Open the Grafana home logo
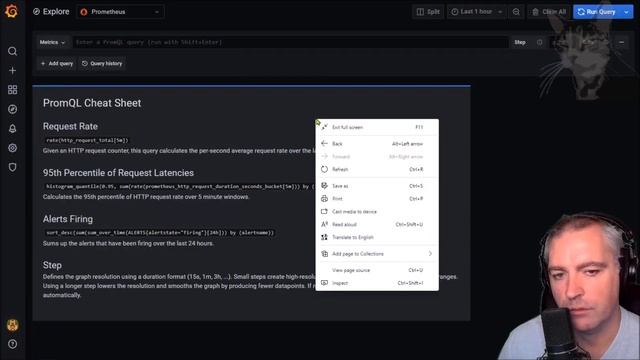Image resolution: width=640 pixels, height=360 pixels. [x=12, y=11]
